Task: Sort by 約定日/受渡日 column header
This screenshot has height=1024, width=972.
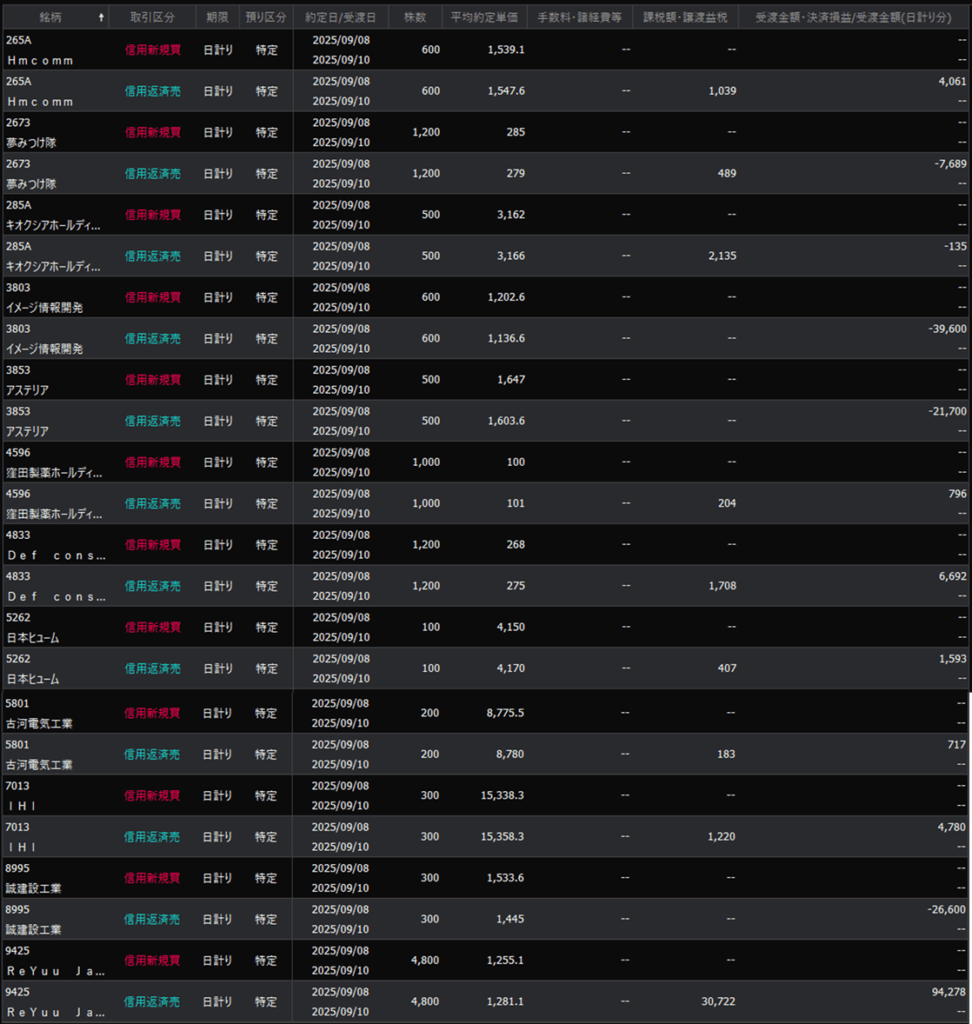Action: coord(340,18)
